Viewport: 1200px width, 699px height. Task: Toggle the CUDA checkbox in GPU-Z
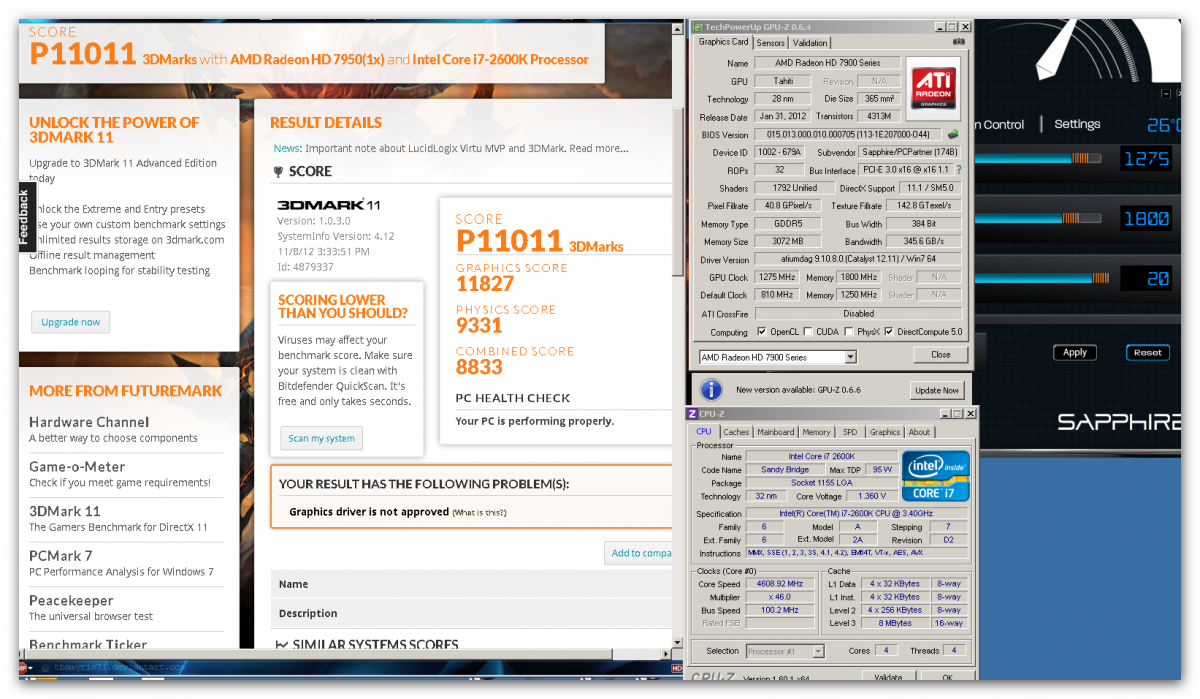(x=807, y=331)
